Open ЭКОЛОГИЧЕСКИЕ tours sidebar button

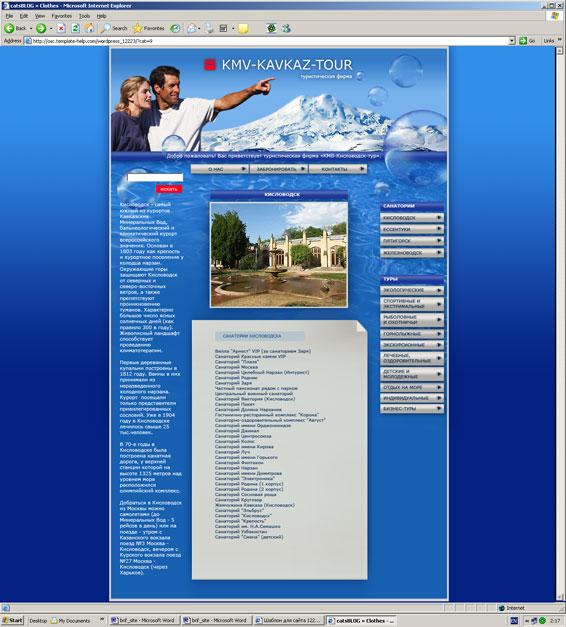pyautogui.click(x=412, y=290)
